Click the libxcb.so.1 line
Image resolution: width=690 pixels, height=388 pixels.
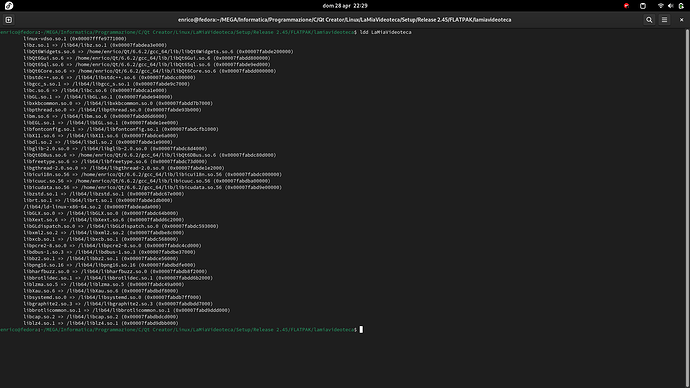(x=101, y=239)
